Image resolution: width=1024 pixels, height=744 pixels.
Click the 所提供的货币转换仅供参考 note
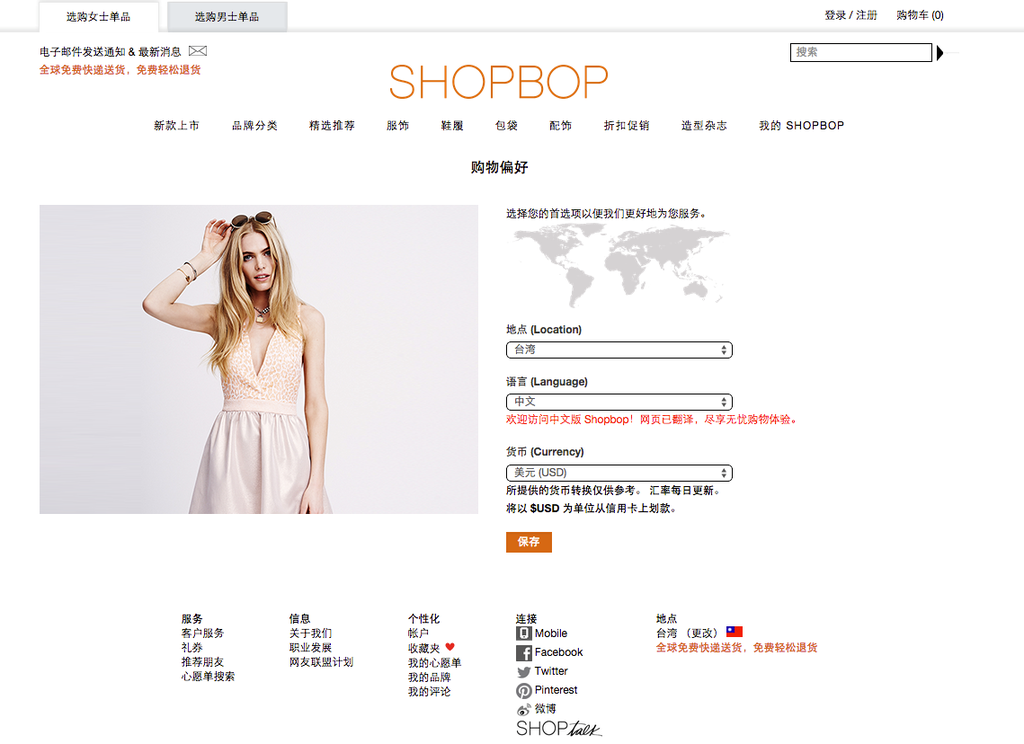tap(613, 491)
